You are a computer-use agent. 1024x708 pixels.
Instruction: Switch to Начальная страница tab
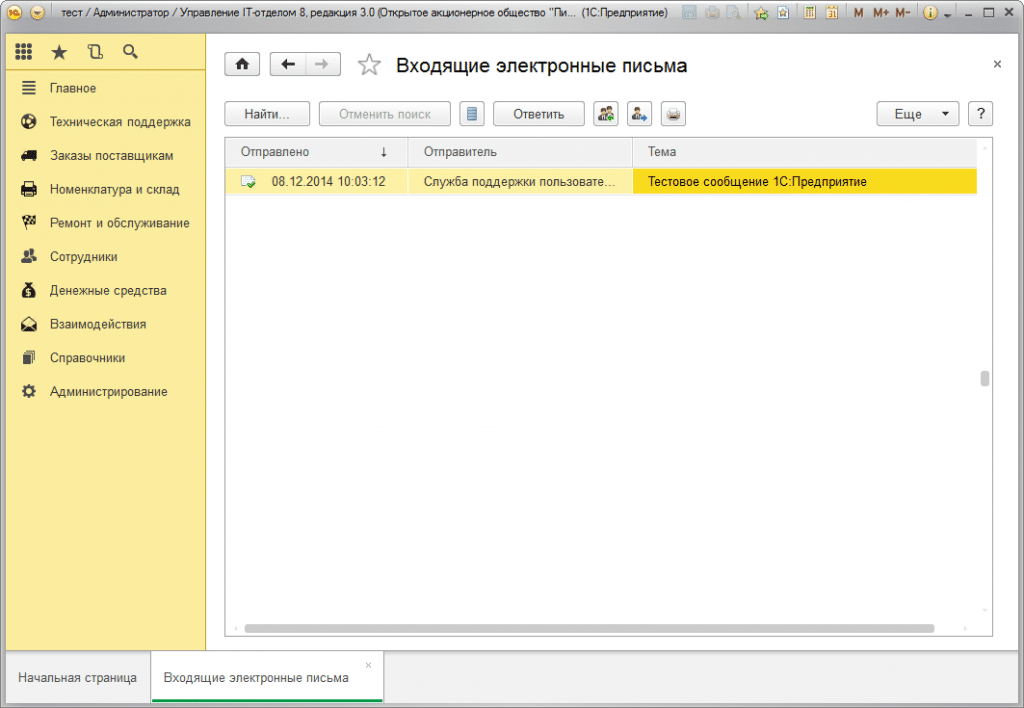click(78, 678)
